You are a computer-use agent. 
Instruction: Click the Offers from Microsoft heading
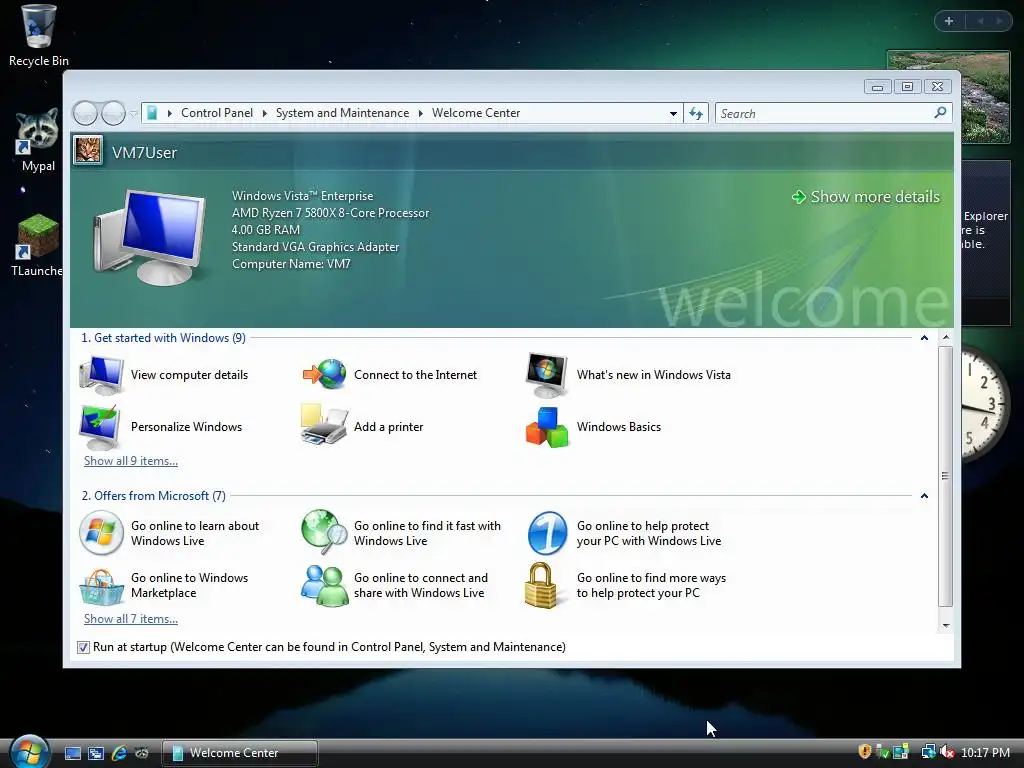(x=153, y=496)
